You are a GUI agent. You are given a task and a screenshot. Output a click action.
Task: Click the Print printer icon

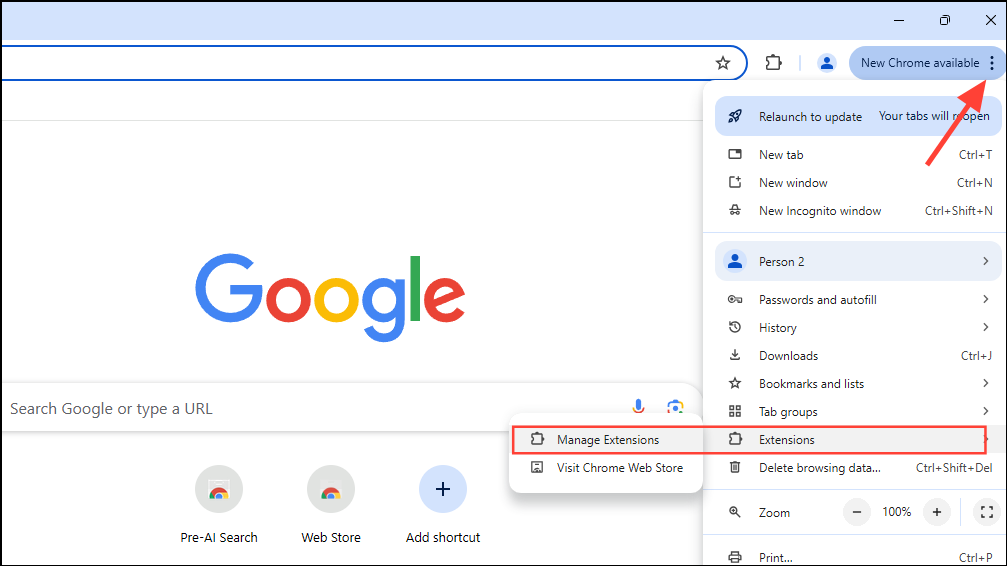735,557
